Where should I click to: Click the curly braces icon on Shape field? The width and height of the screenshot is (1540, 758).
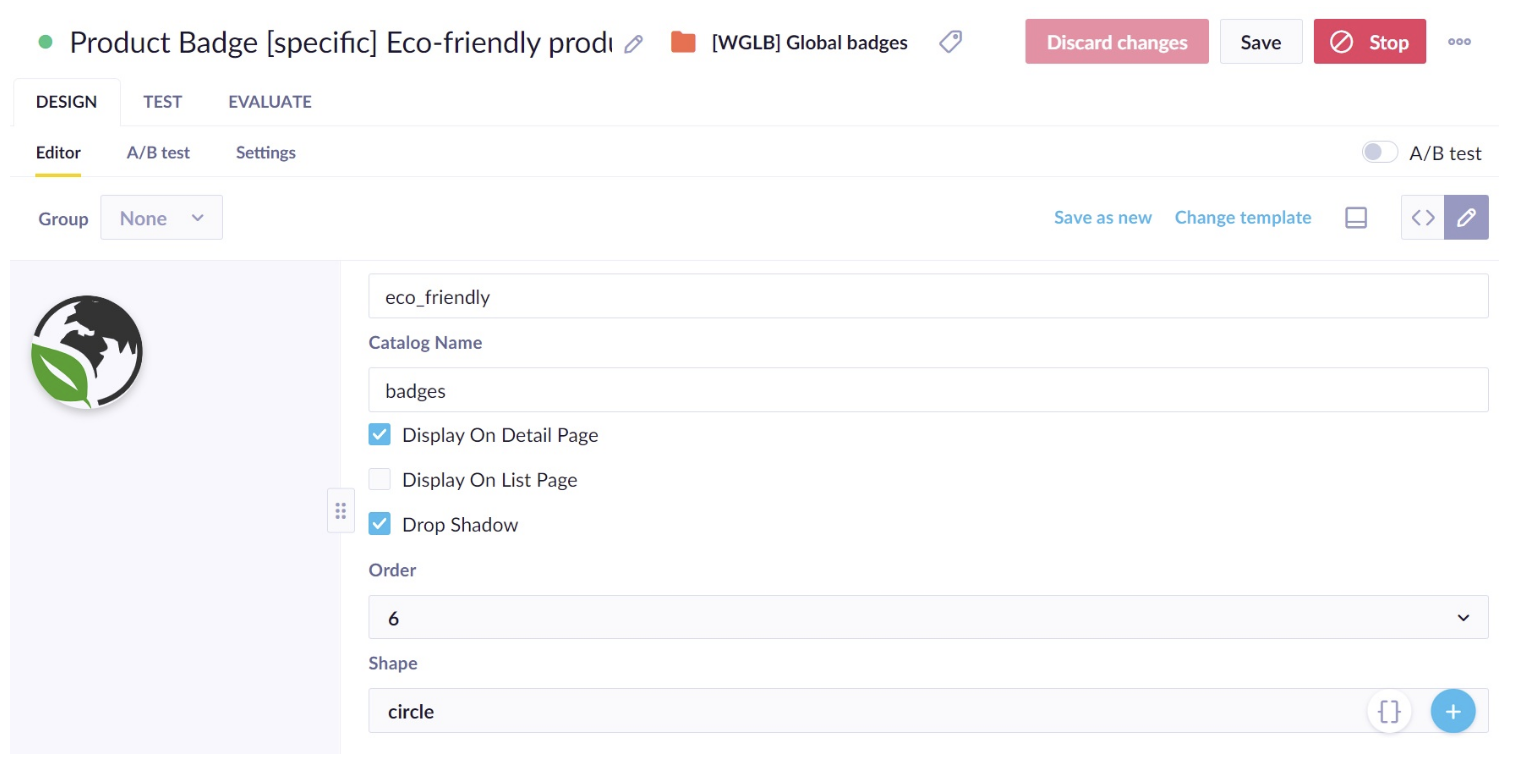pos(1389,711)
